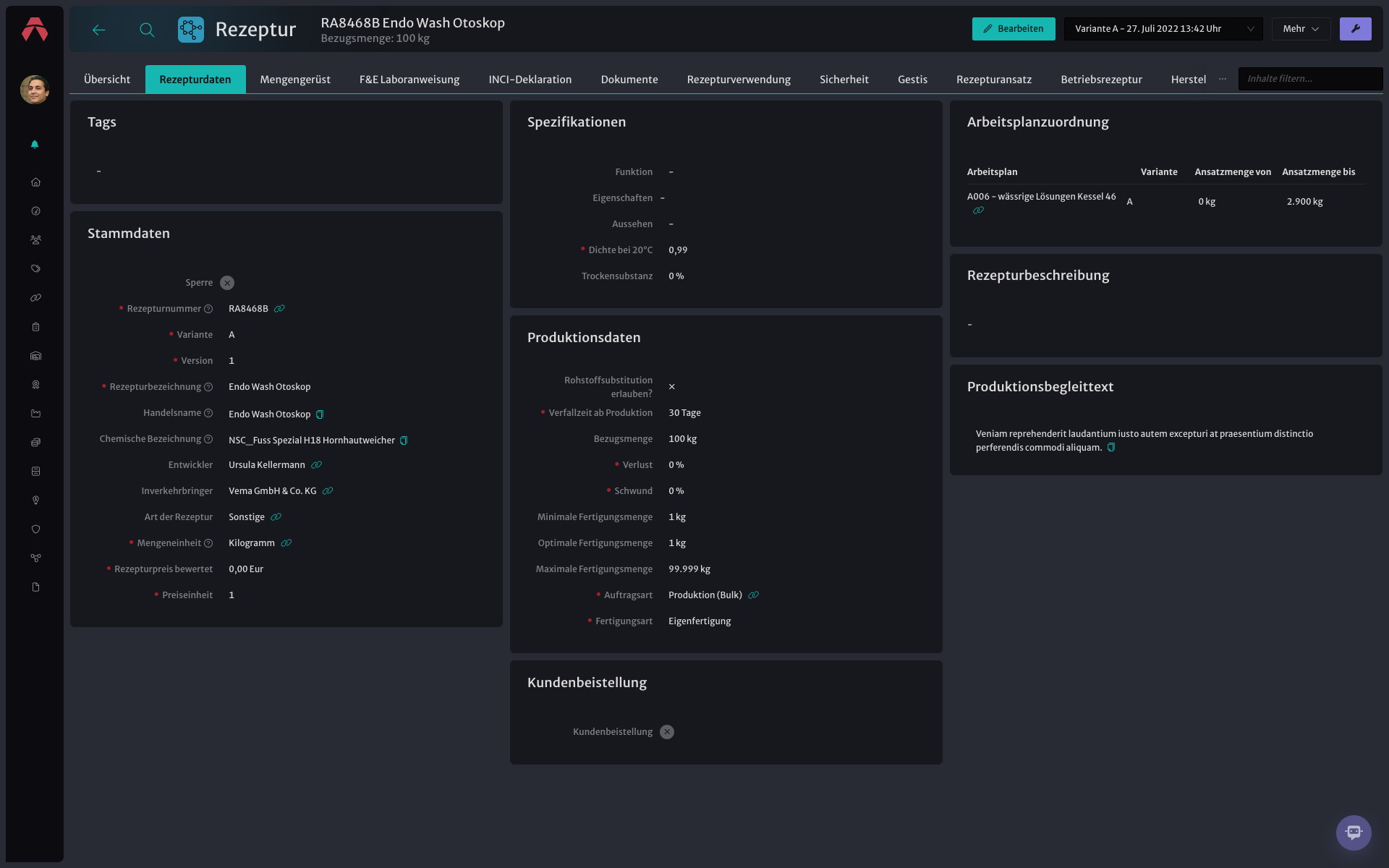
Task: Click the Rezepturpreis value 0,00 Eur
Action: [x=246, y=569]
